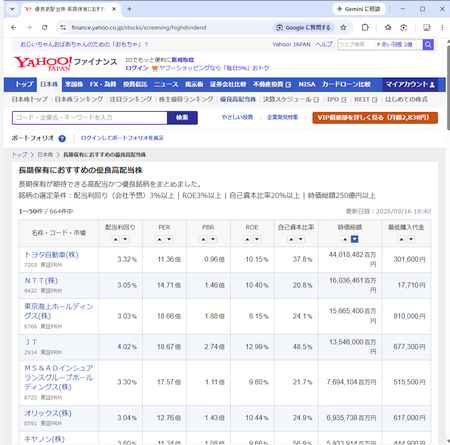Sort PBR ascending with up arrow

pos(203,239)
